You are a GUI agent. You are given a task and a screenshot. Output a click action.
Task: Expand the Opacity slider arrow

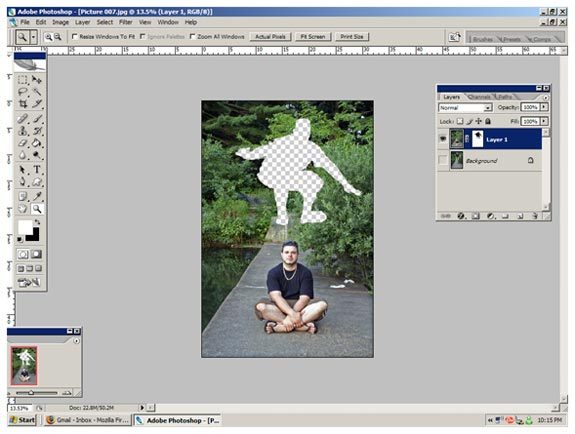pyautogui.click(x=544, y=107)
